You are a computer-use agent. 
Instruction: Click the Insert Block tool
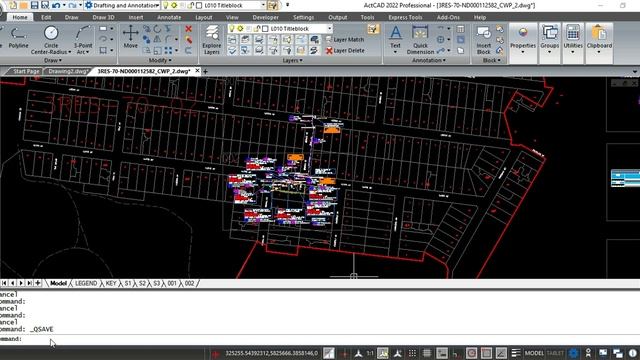coord(484,40)
